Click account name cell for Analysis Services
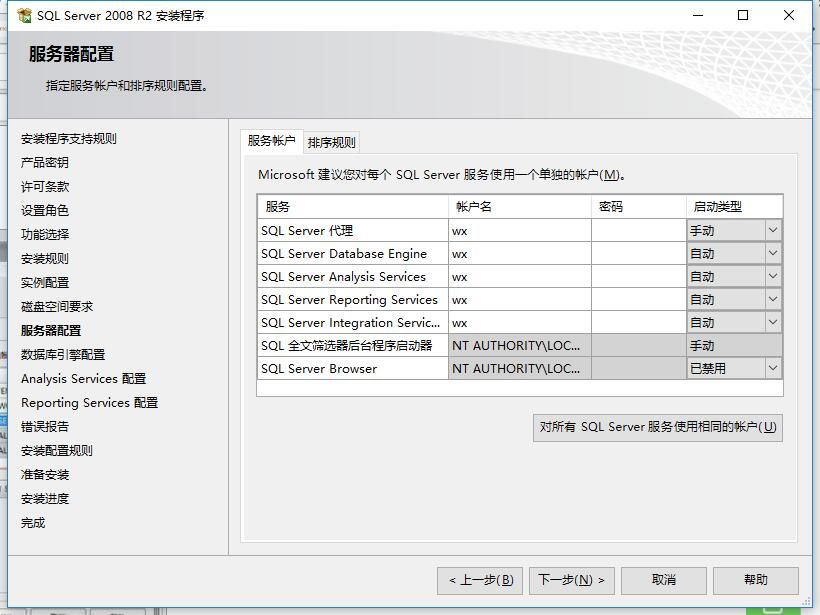Image resolution: width=820 pixels, height=615 pixels. point(520,276)
